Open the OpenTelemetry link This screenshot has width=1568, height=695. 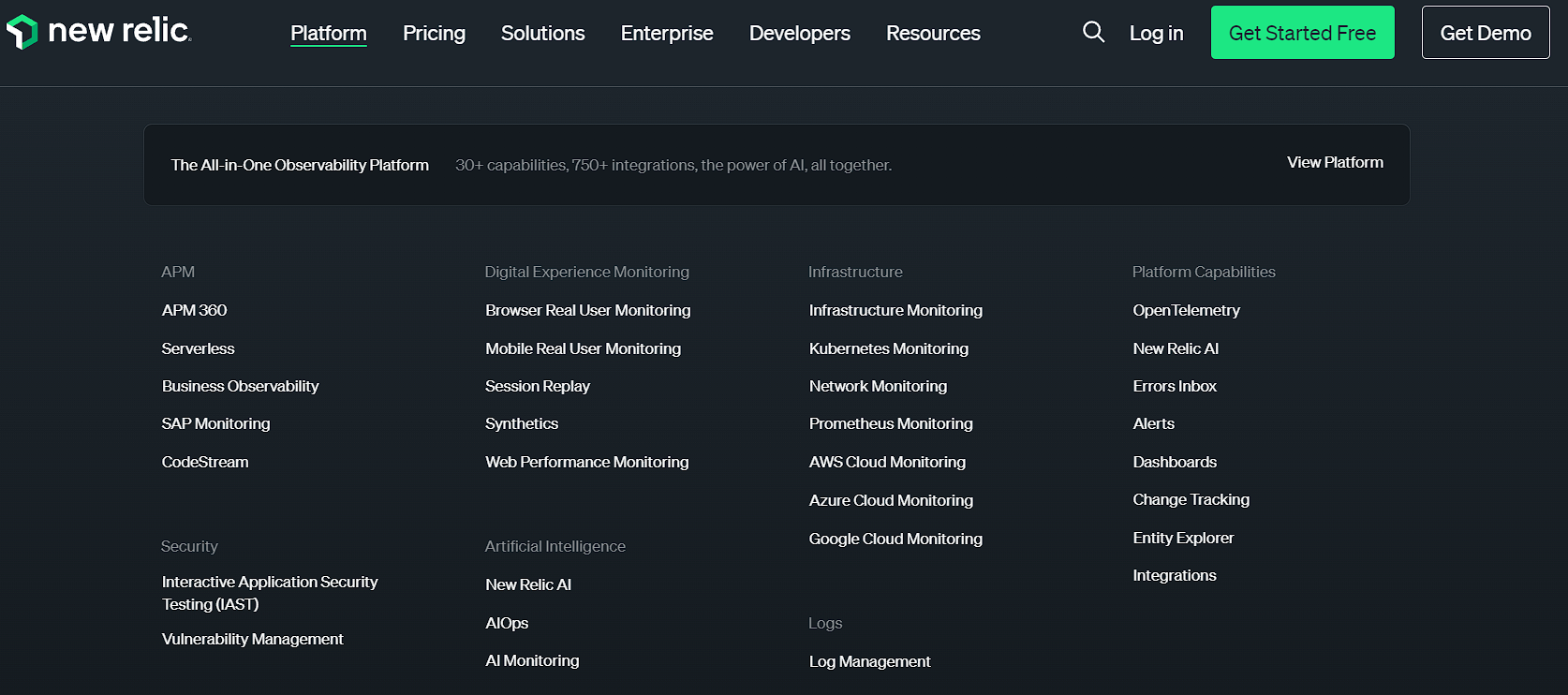(1186, 310)
